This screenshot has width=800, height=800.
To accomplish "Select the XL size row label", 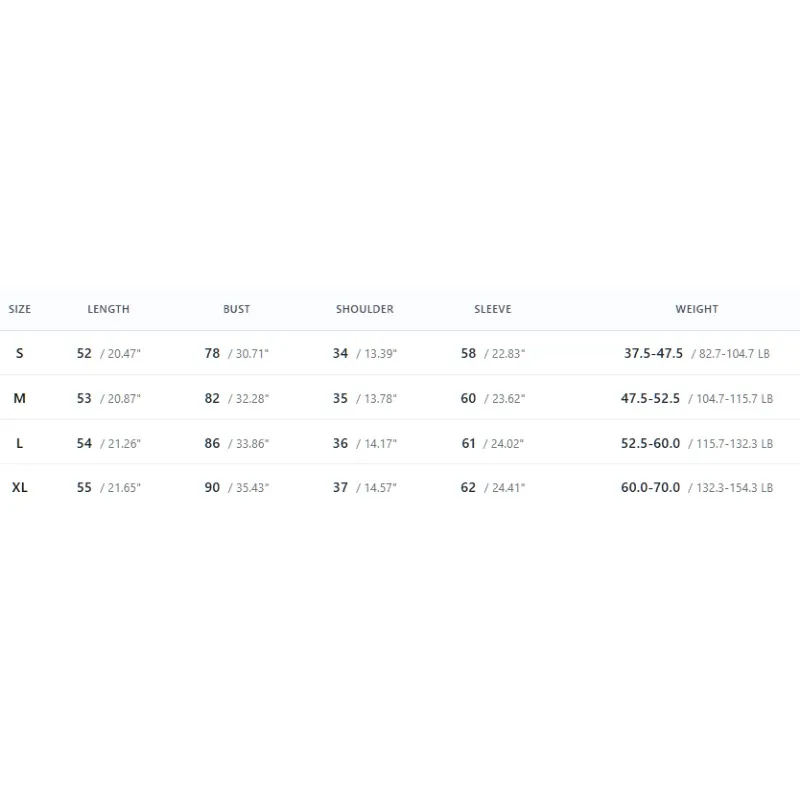I will coord(19,487).
